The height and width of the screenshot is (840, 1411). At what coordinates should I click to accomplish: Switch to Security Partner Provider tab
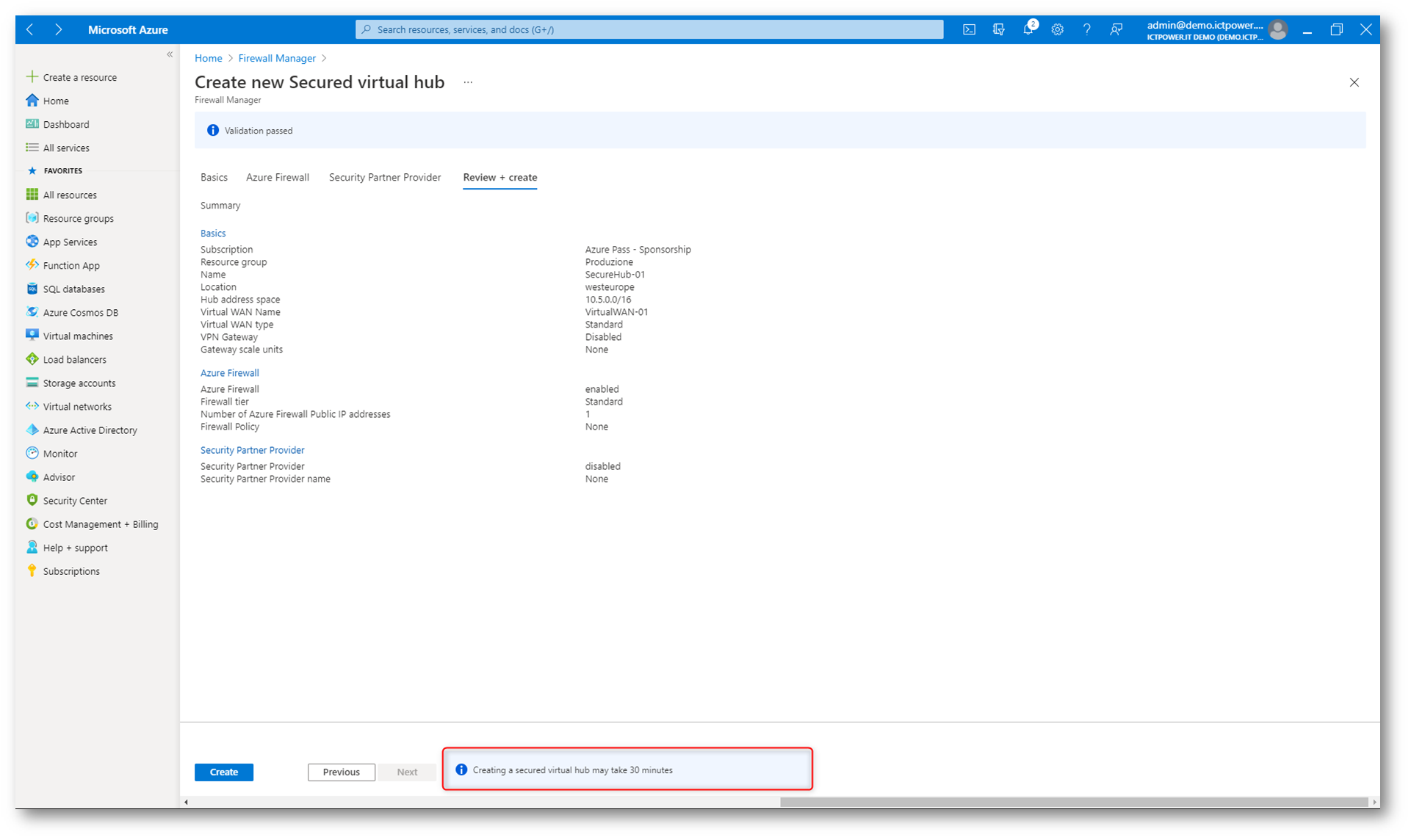[x=384, y=177]
